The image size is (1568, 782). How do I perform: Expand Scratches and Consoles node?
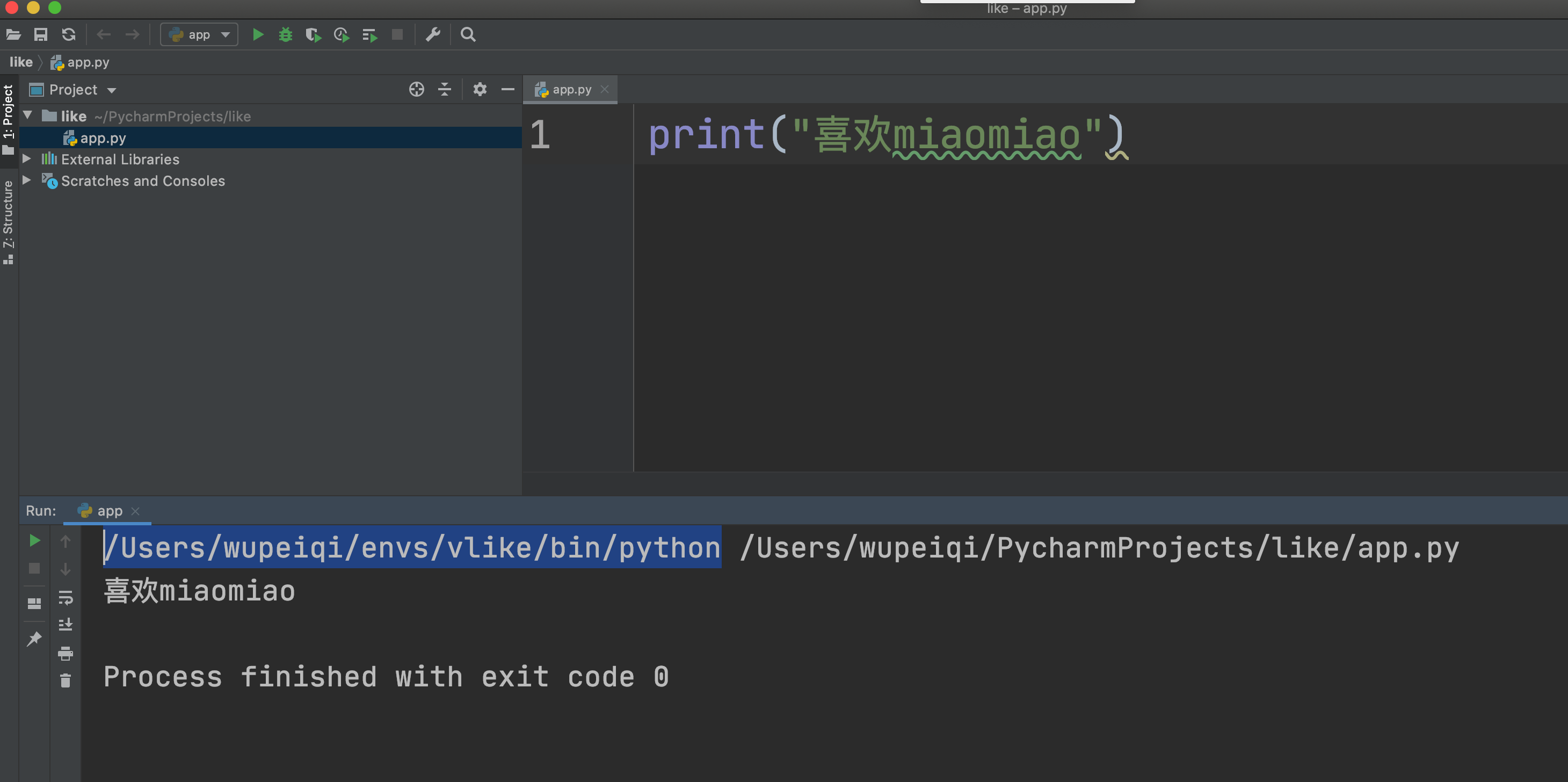27,180
